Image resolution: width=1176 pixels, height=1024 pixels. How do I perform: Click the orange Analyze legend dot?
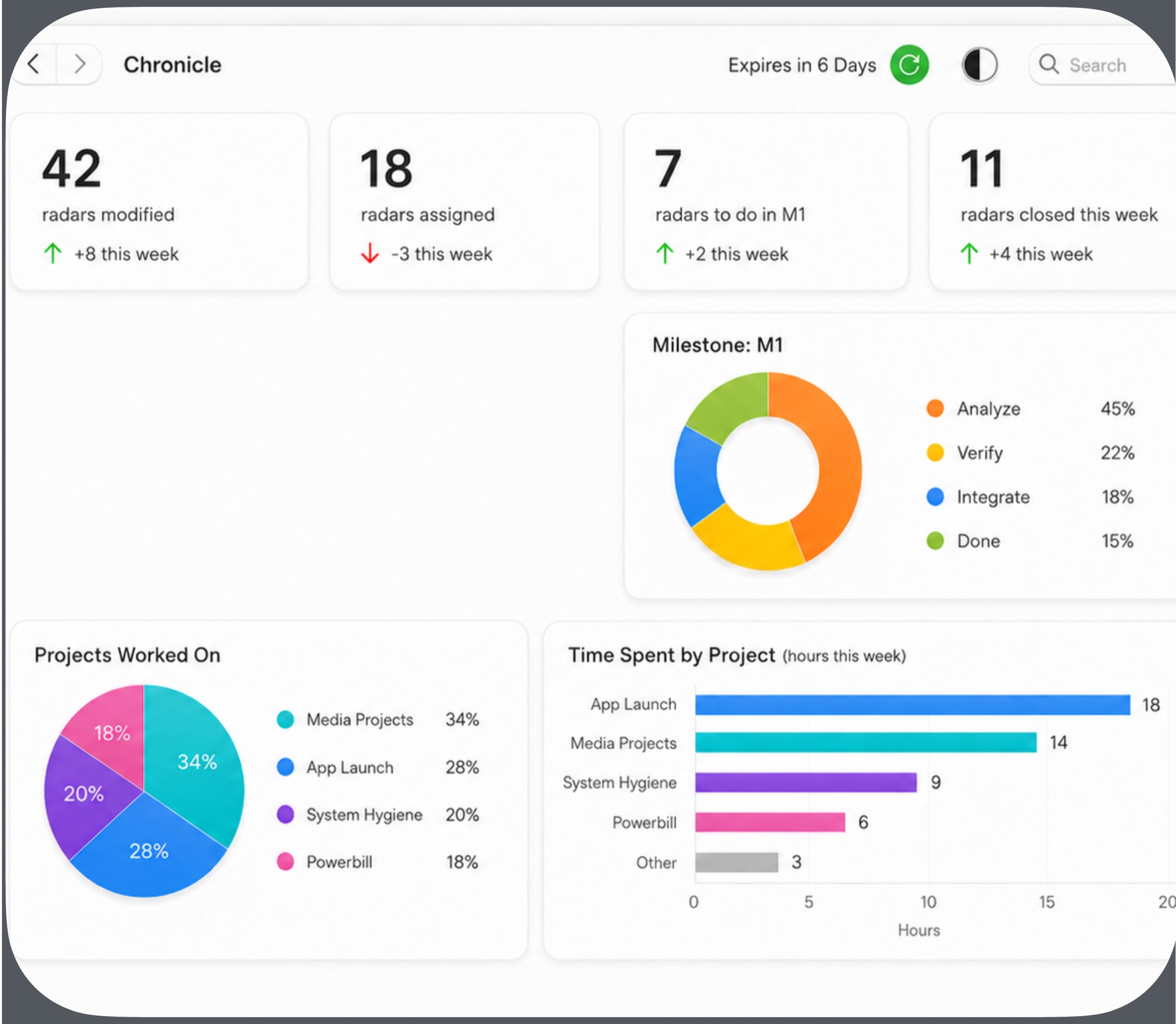(935, 408)
